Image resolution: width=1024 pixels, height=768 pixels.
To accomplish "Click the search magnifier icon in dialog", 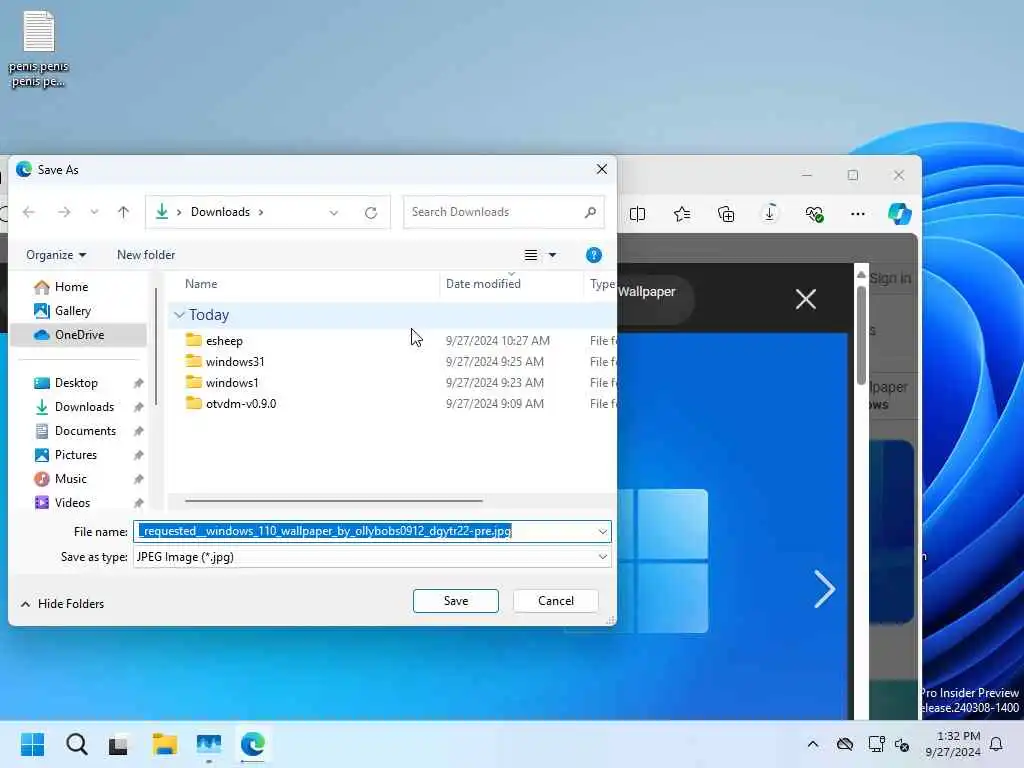I will (590, 212).
